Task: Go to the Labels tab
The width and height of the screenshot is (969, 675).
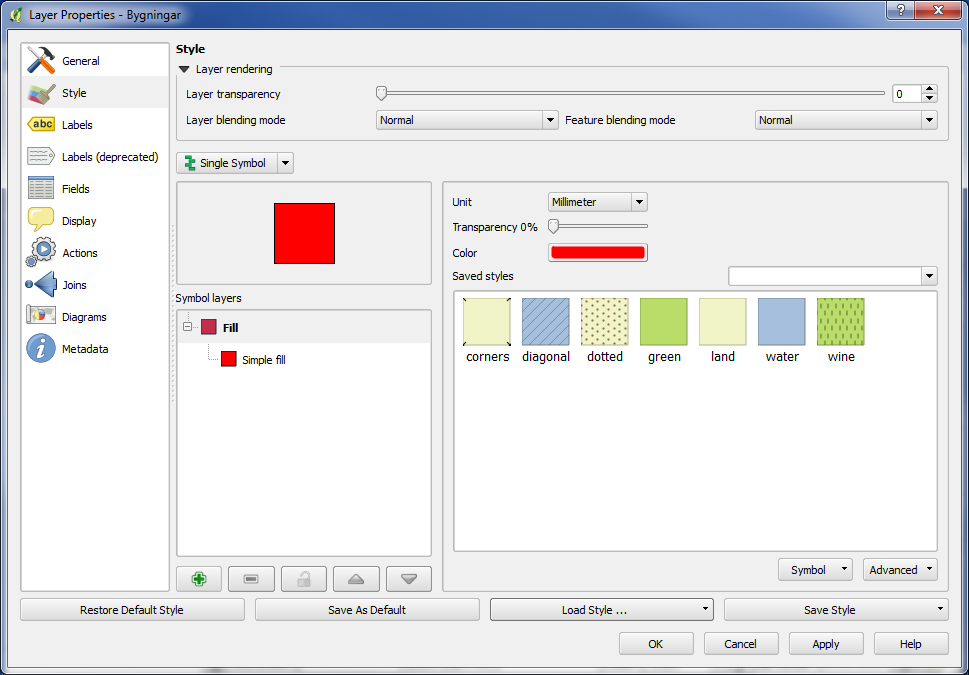Action: (x=95, y=125)
